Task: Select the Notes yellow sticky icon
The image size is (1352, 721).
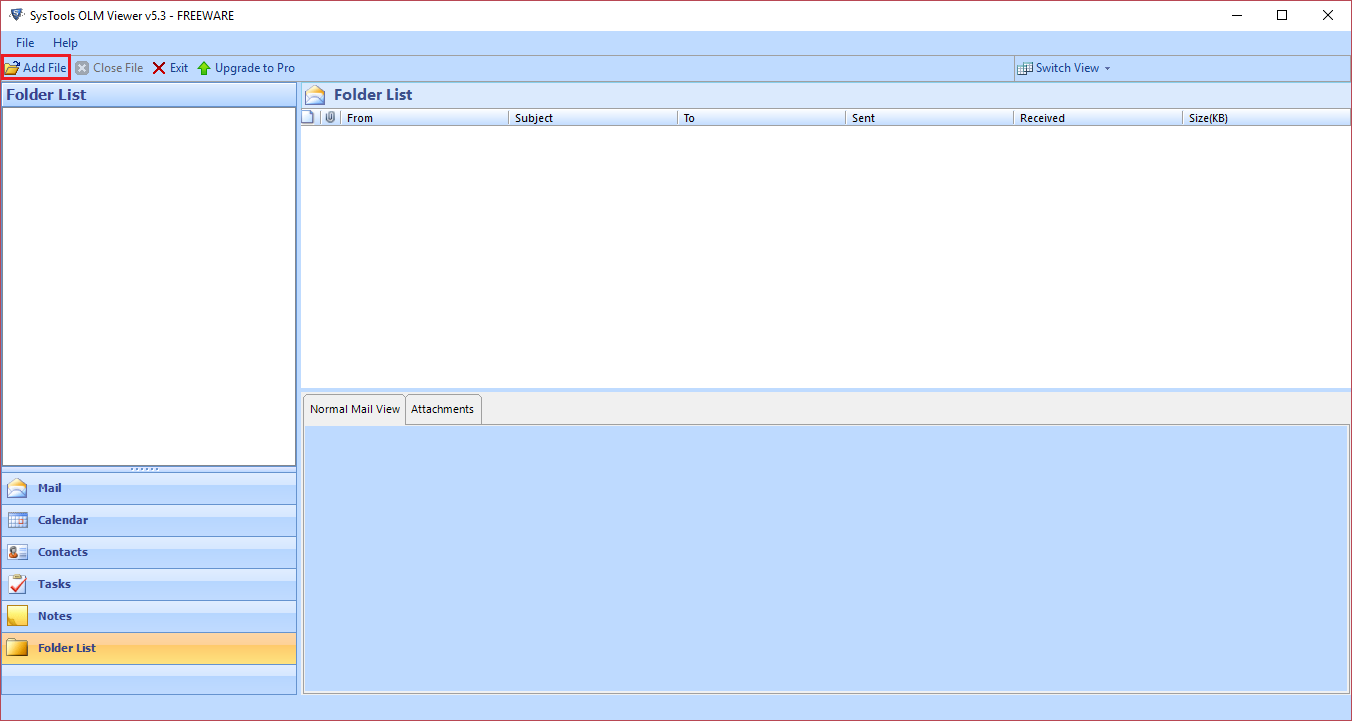Action: pos(17,616)
